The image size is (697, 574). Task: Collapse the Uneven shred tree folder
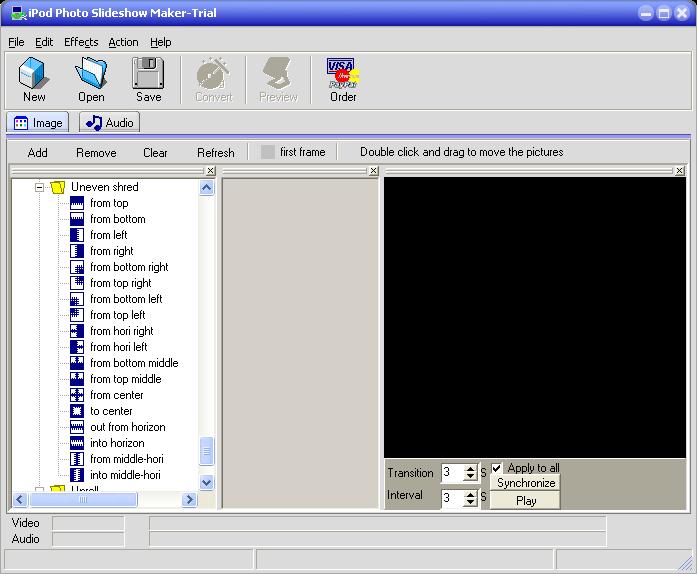[x=41, y=187]
